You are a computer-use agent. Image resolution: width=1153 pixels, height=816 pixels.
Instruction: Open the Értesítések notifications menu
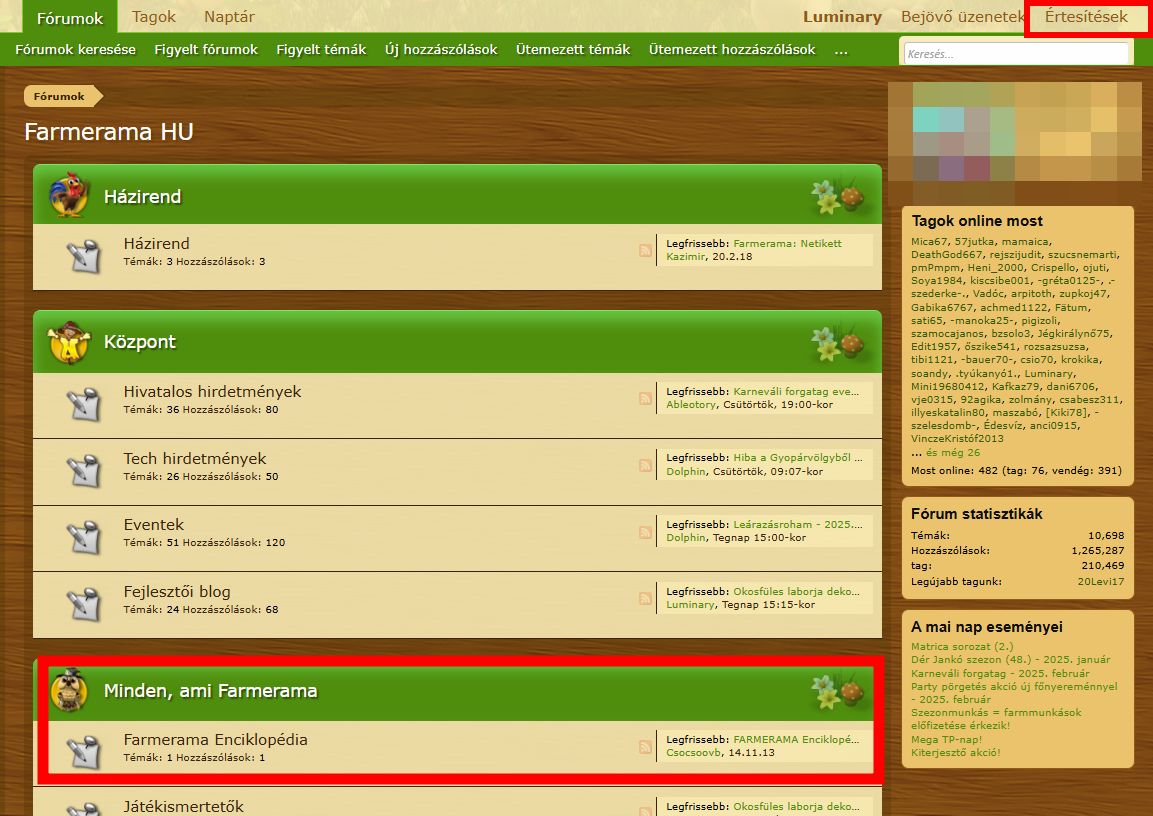(x=1086, y=16)
